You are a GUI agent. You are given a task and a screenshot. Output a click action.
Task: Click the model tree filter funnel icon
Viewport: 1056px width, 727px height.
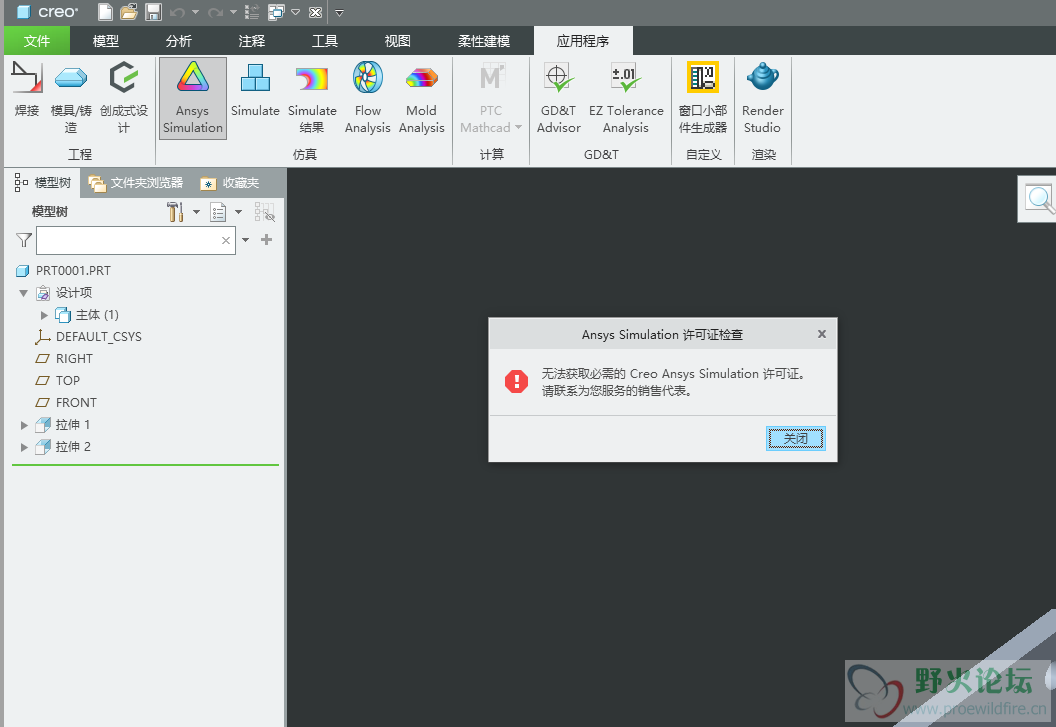coord(24,240)
